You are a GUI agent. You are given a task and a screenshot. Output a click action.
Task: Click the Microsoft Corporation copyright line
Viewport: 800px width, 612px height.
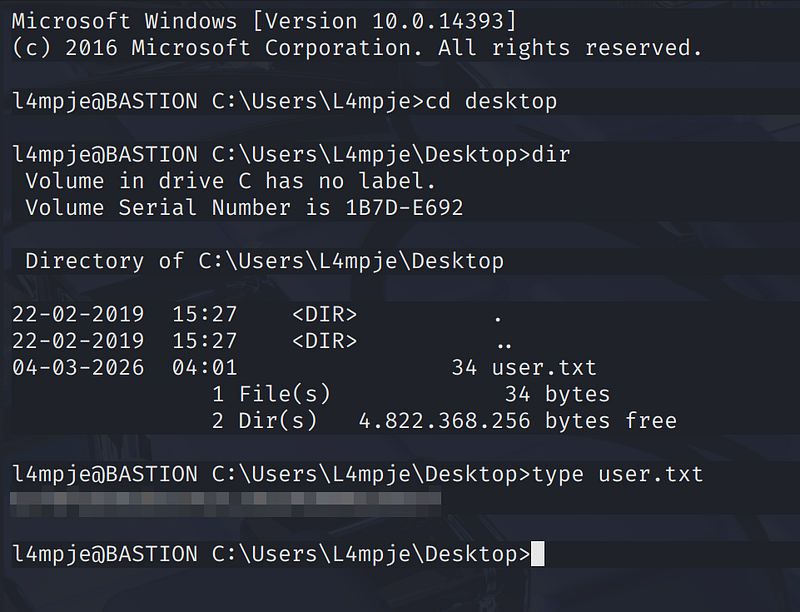click(357, 48)
